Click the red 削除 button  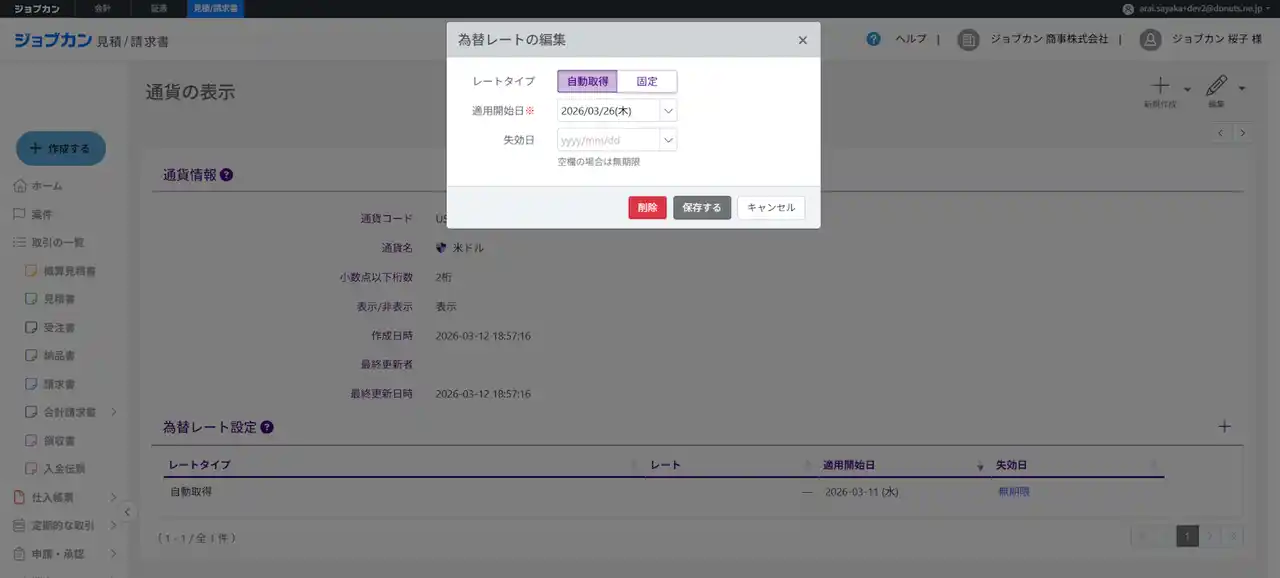click(x=647, y=208)
